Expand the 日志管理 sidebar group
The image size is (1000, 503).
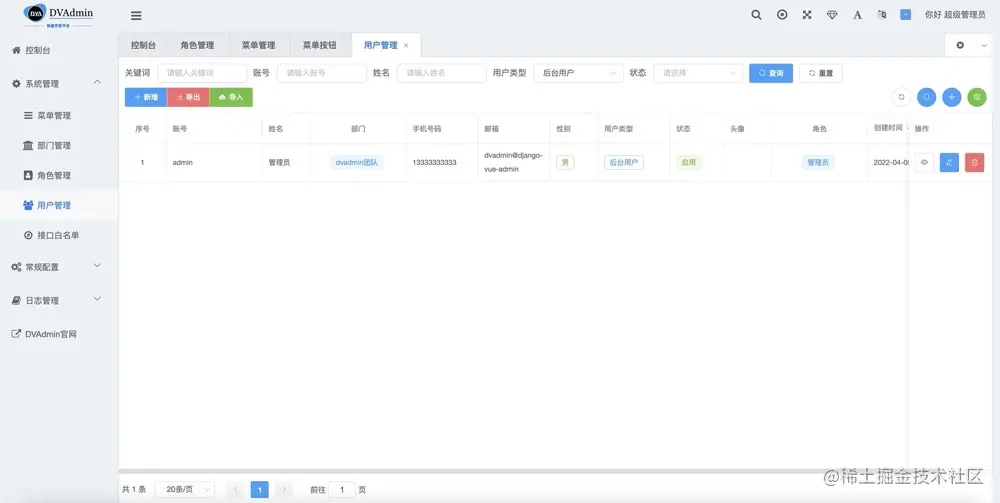(x=59, y=300)
